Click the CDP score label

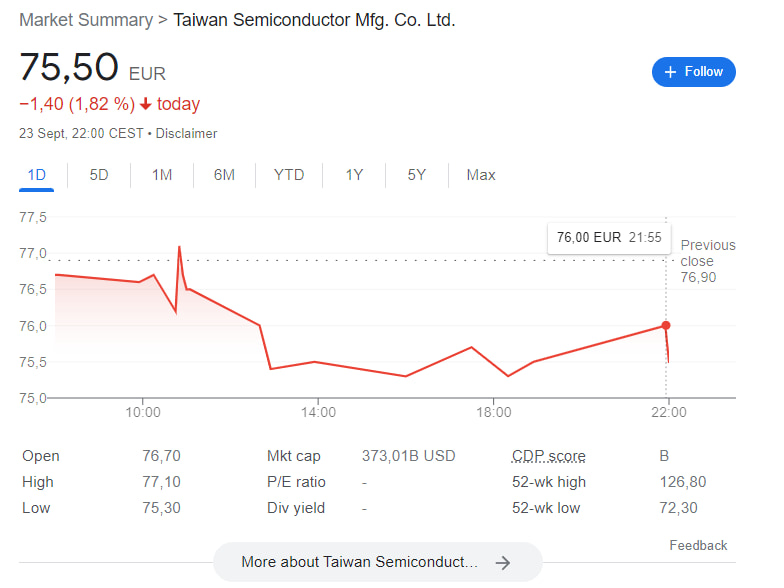[549, 456]
